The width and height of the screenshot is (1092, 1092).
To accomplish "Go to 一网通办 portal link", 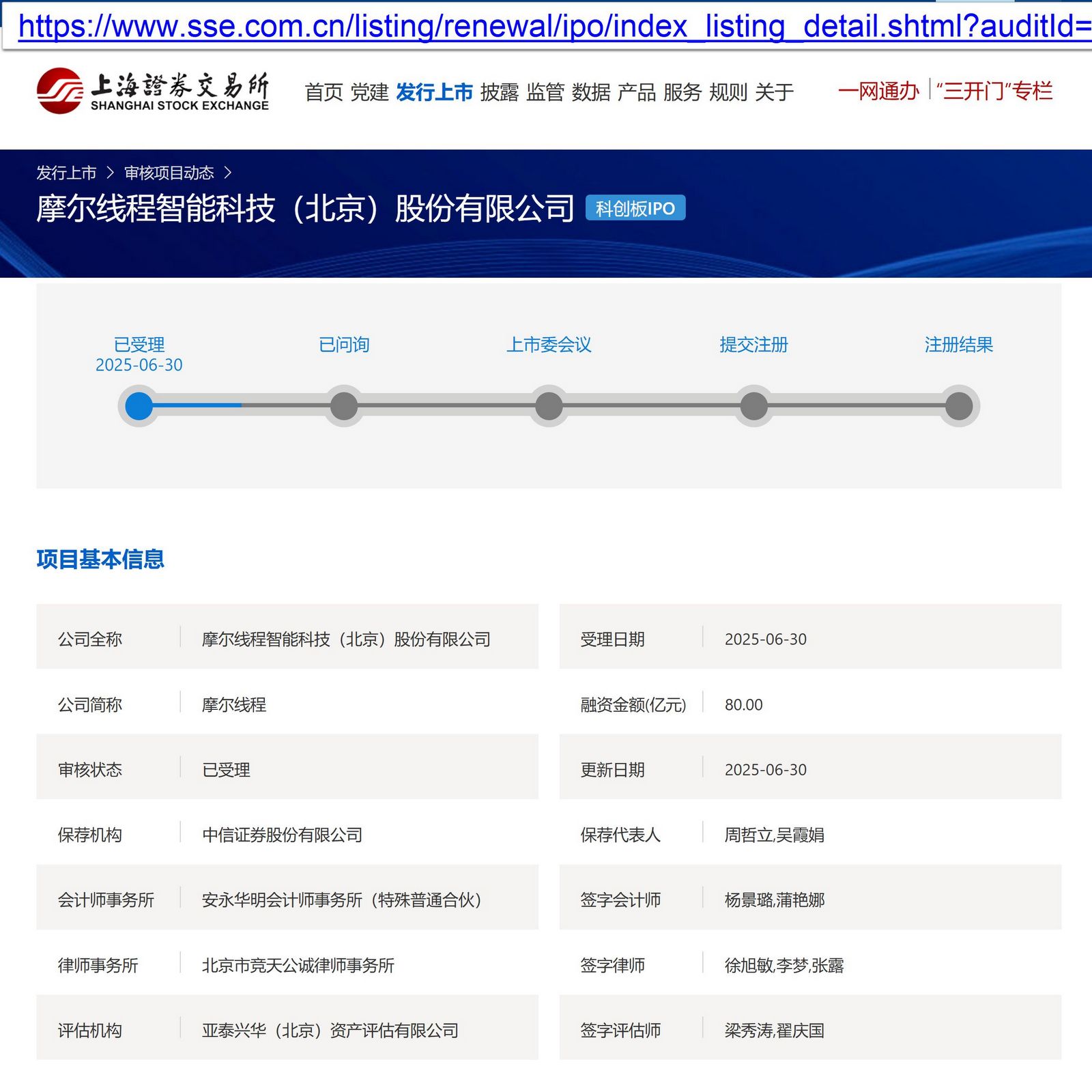I will (x=878, y=91).
